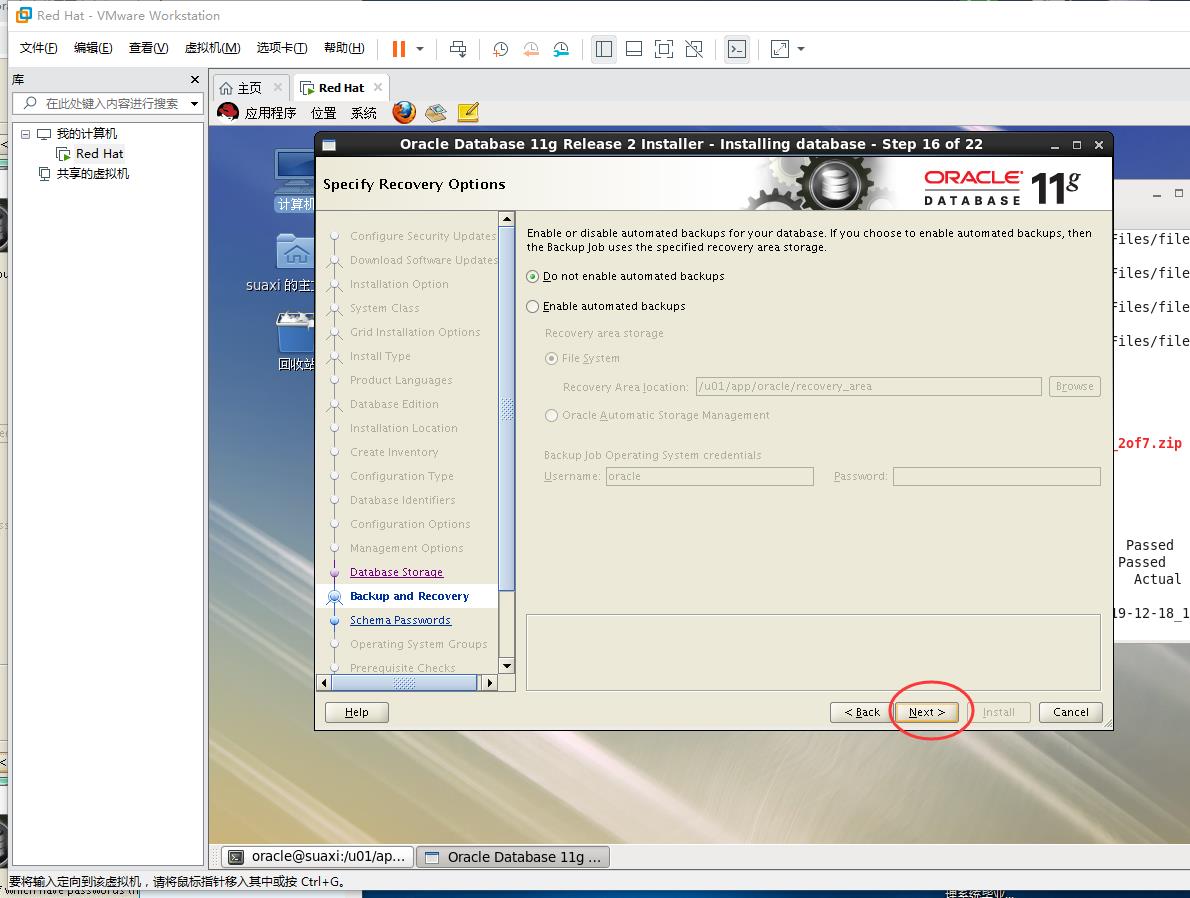The height and width of the screenshot is (898, 1190).
Task: Open the 编辑(E) menu
Action: pos(93,48)
